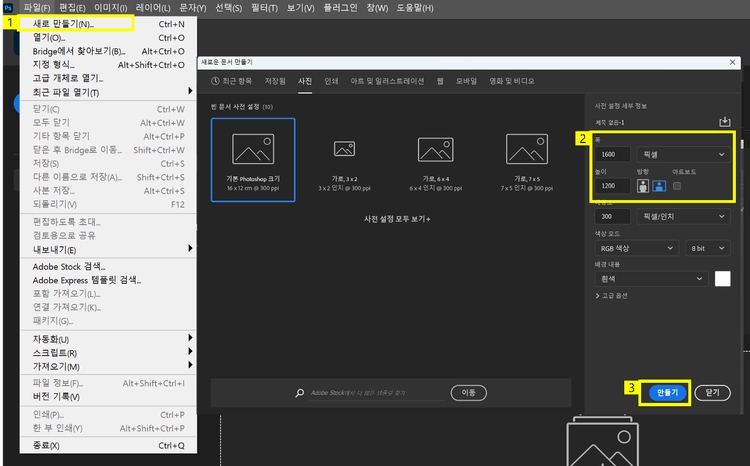This screenshot has width=750, height=466.
Task: Click the 제목 없음-1 document title
Action: 610,122
